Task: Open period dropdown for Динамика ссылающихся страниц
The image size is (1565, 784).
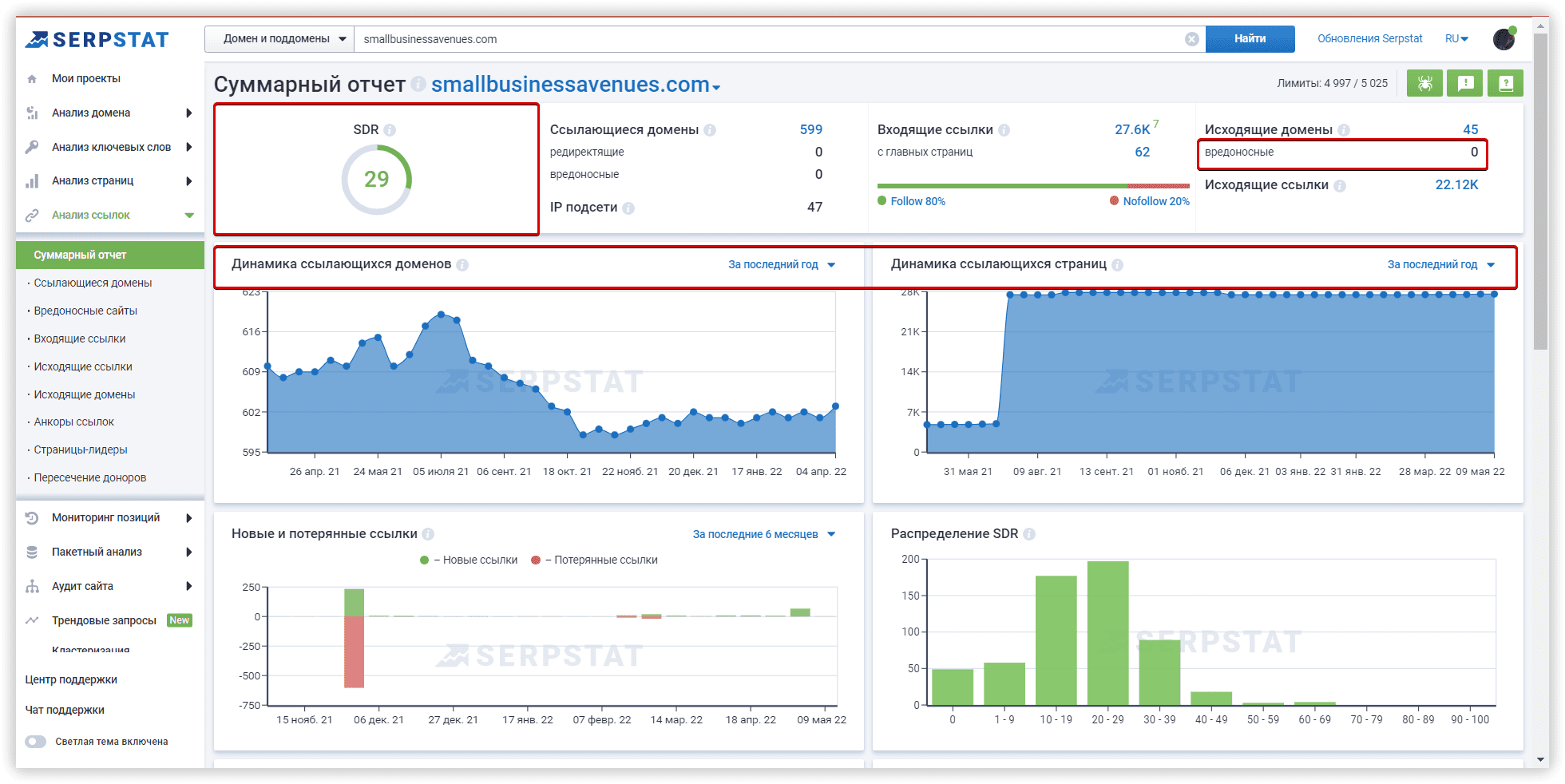Action: click(x=1441, y=265)
